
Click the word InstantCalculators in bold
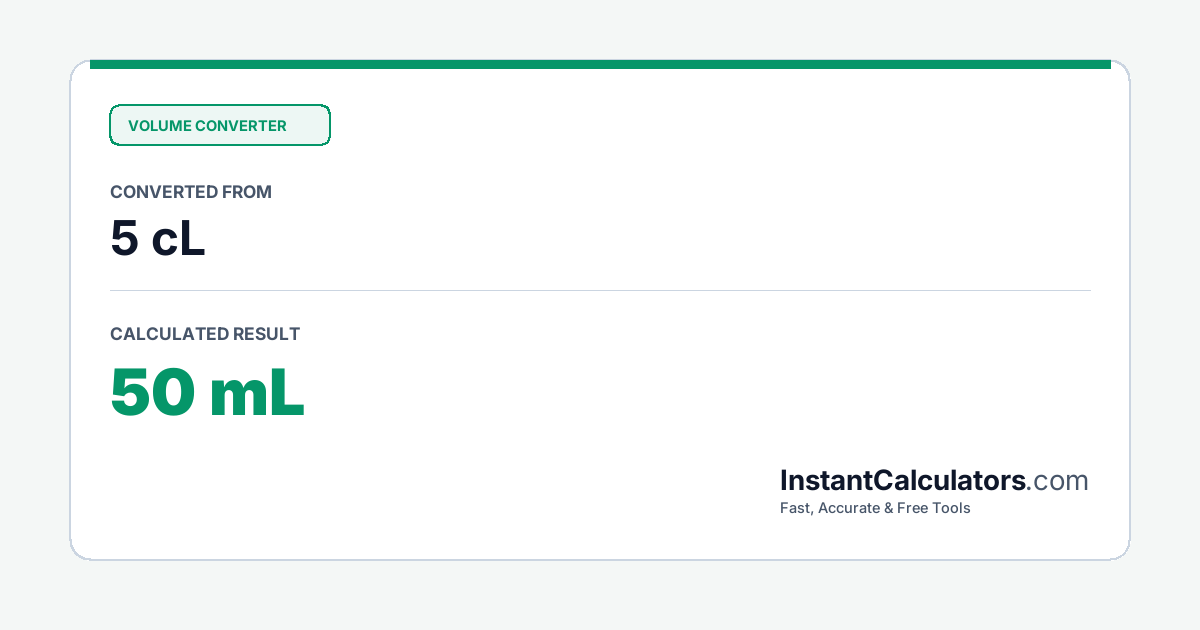[x=903, y=481]
